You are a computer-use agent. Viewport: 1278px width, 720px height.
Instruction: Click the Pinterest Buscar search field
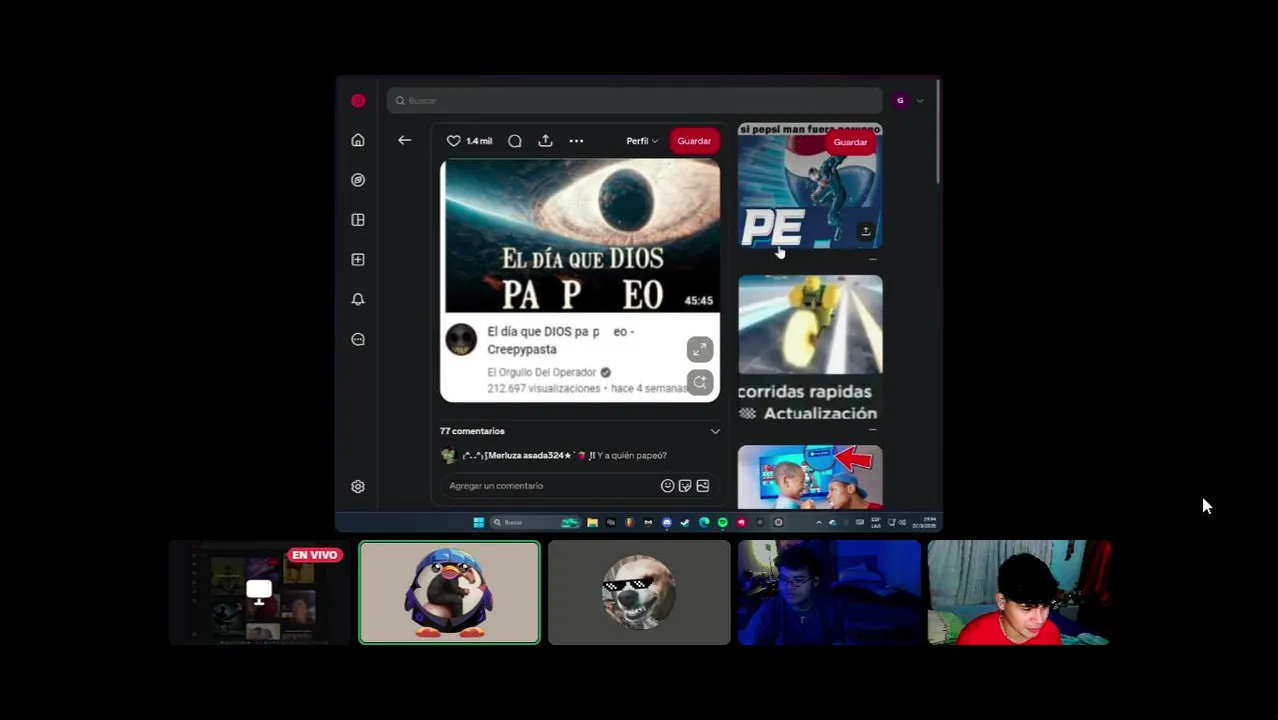tap(634, 101)
